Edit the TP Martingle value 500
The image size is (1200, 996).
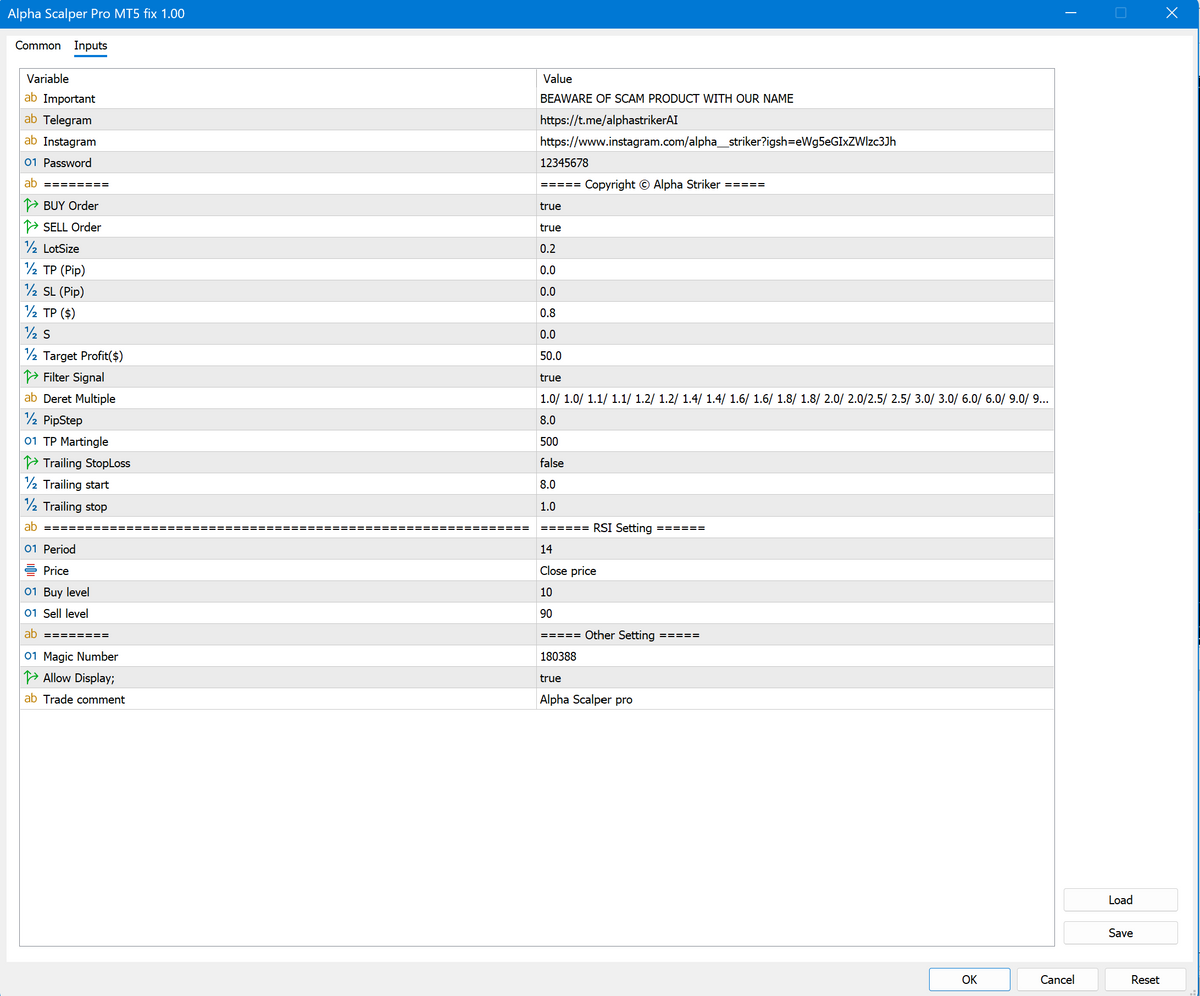coord(795,442)
